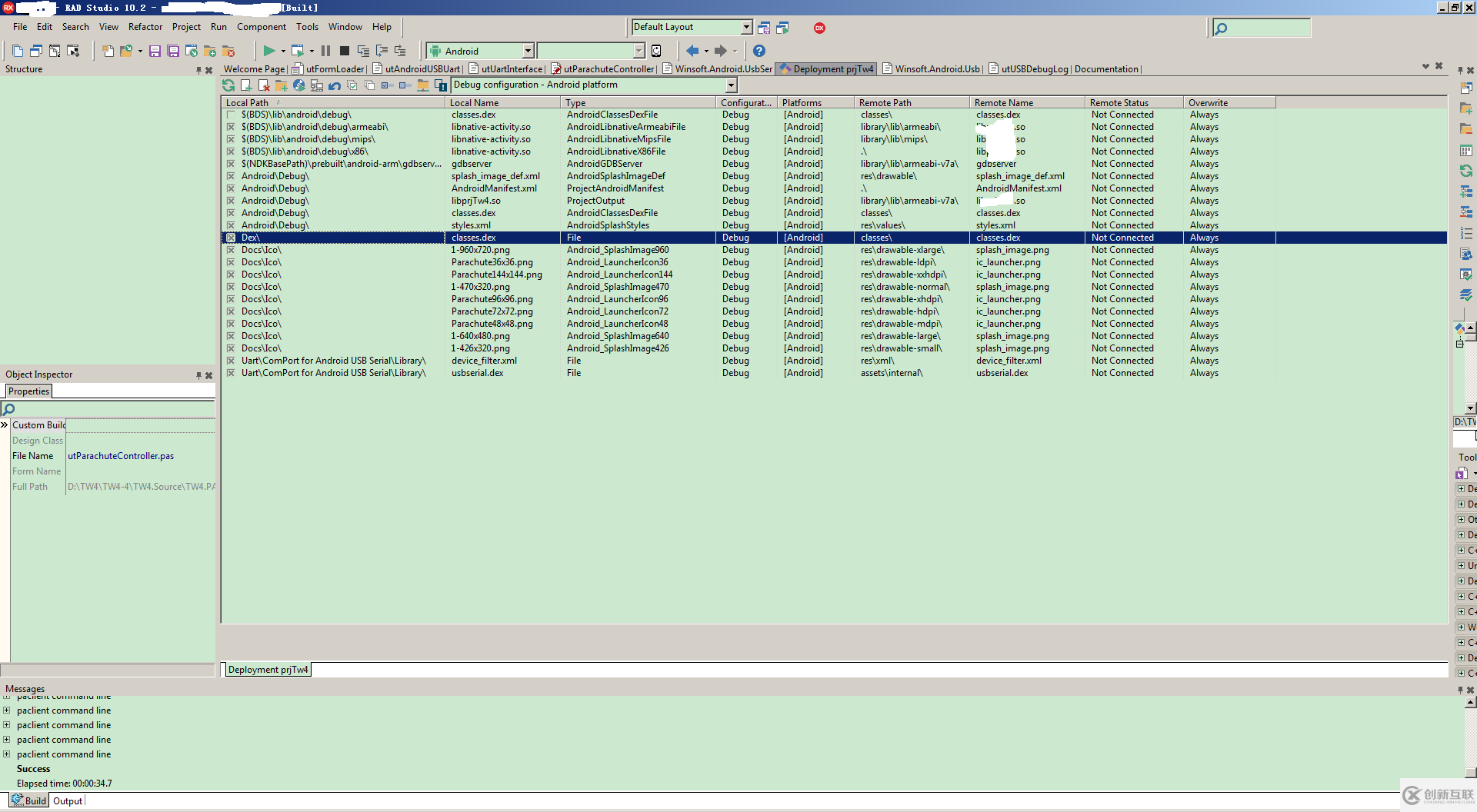Image resolution: width=1477 pixels, height=812 pixels.
Task: Uncheck the usbserial.dex deployment row
Action: tap(231, 373)
